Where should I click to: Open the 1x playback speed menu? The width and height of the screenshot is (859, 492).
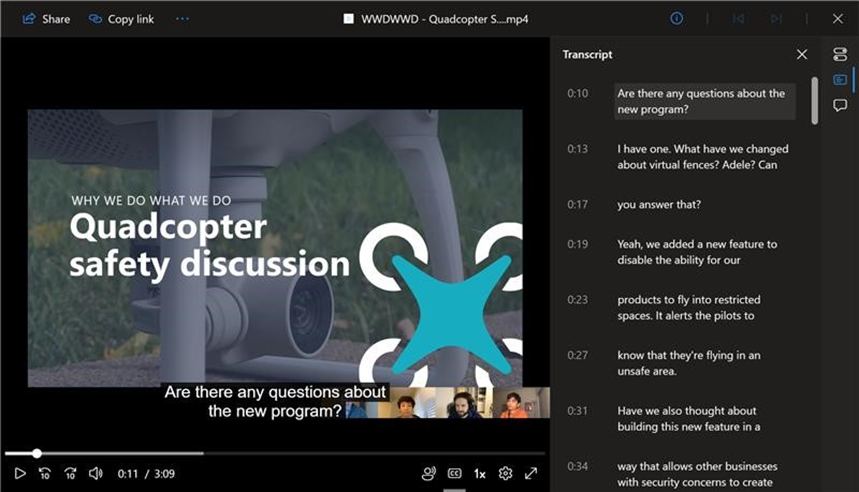(x=479, y=474)
